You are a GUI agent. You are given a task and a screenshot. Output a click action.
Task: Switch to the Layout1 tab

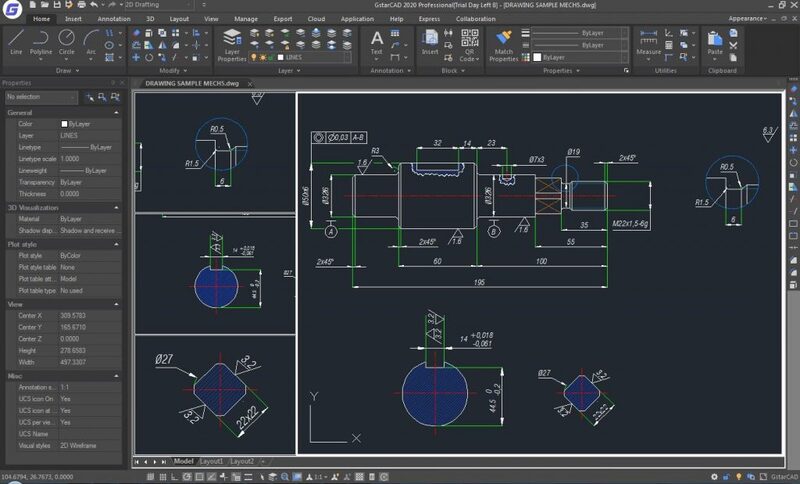click(x=211, y=461)
